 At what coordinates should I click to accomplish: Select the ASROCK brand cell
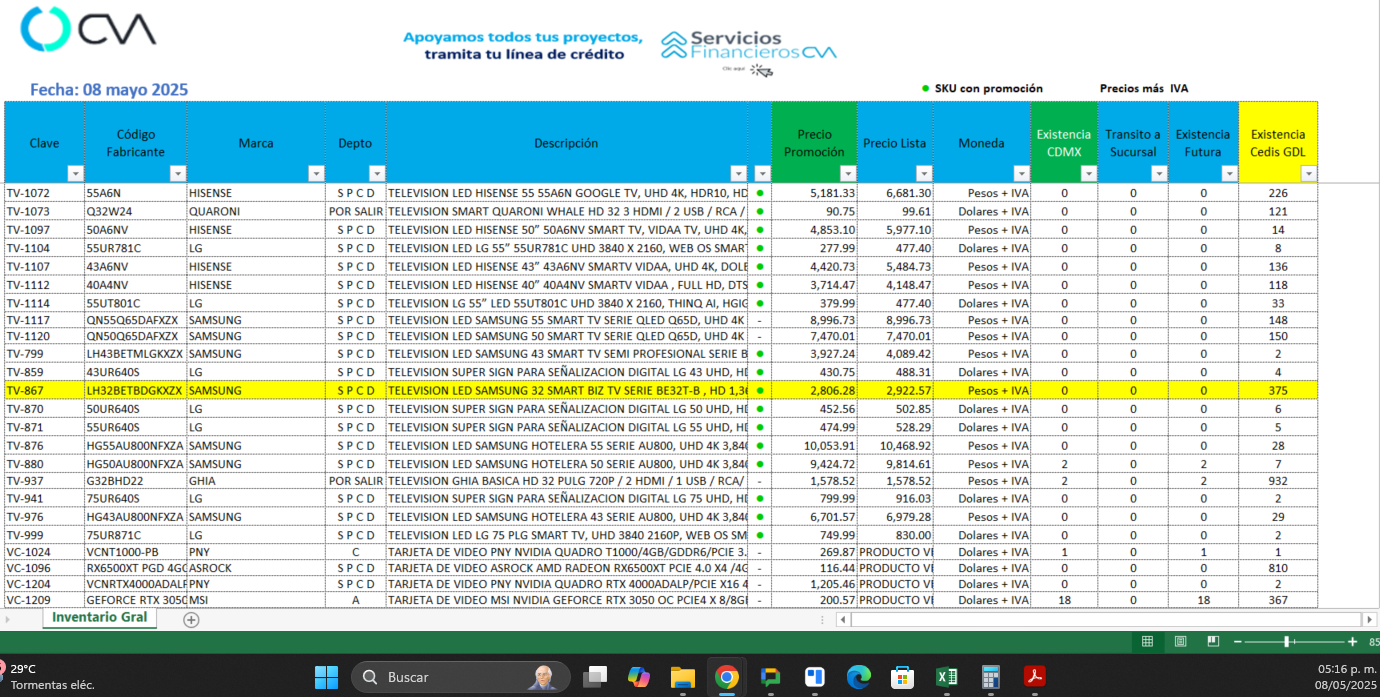pos(255,568)
